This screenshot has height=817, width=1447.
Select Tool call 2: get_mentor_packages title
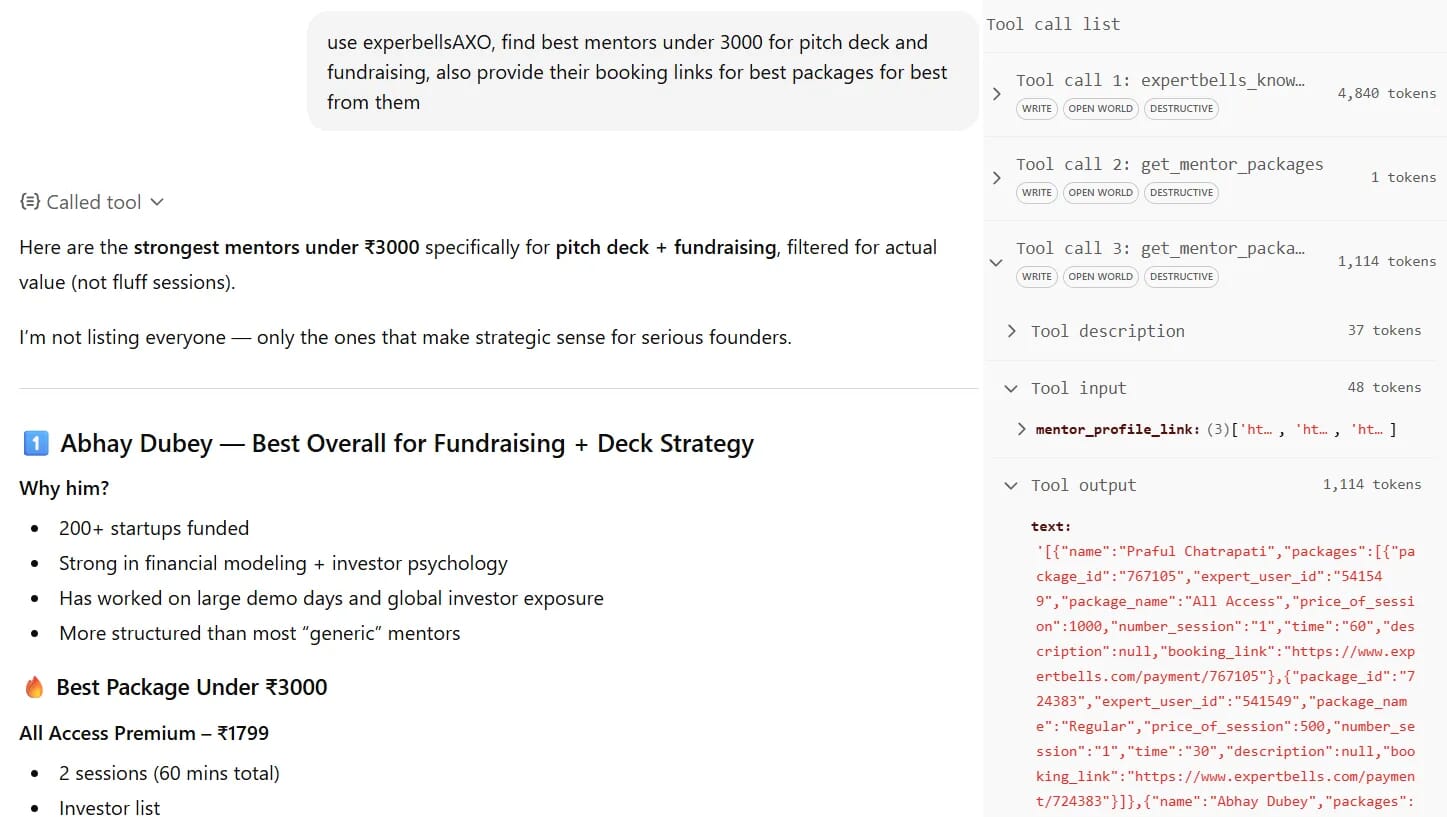point(1170,164)
